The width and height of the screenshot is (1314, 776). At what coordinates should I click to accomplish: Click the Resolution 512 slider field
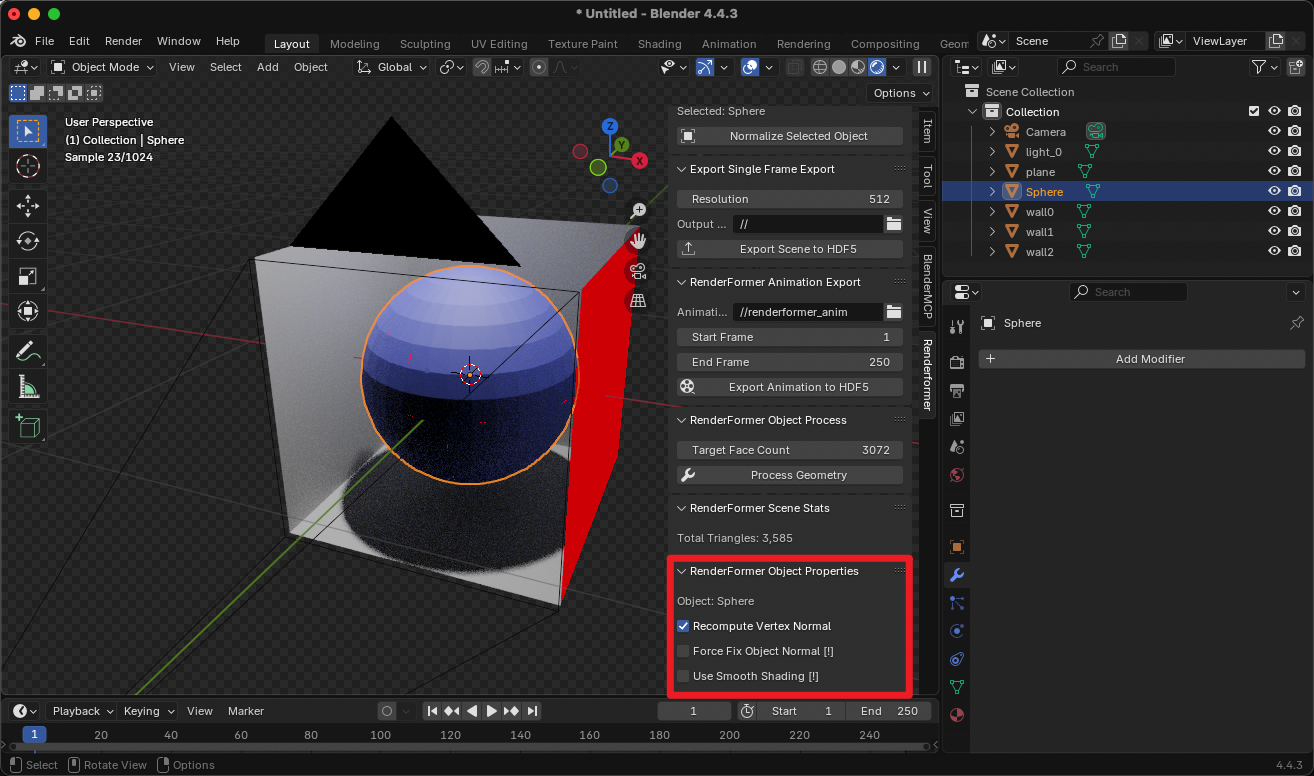790,199
